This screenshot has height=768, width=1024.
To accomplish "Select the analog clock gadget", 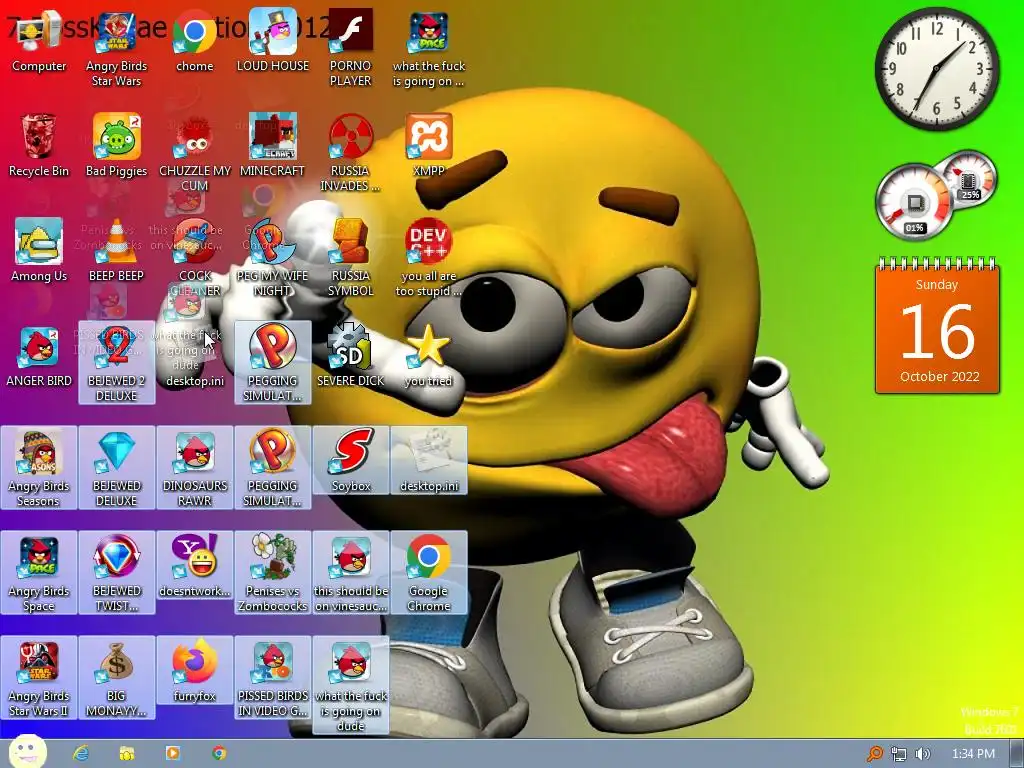I will 937,69.
